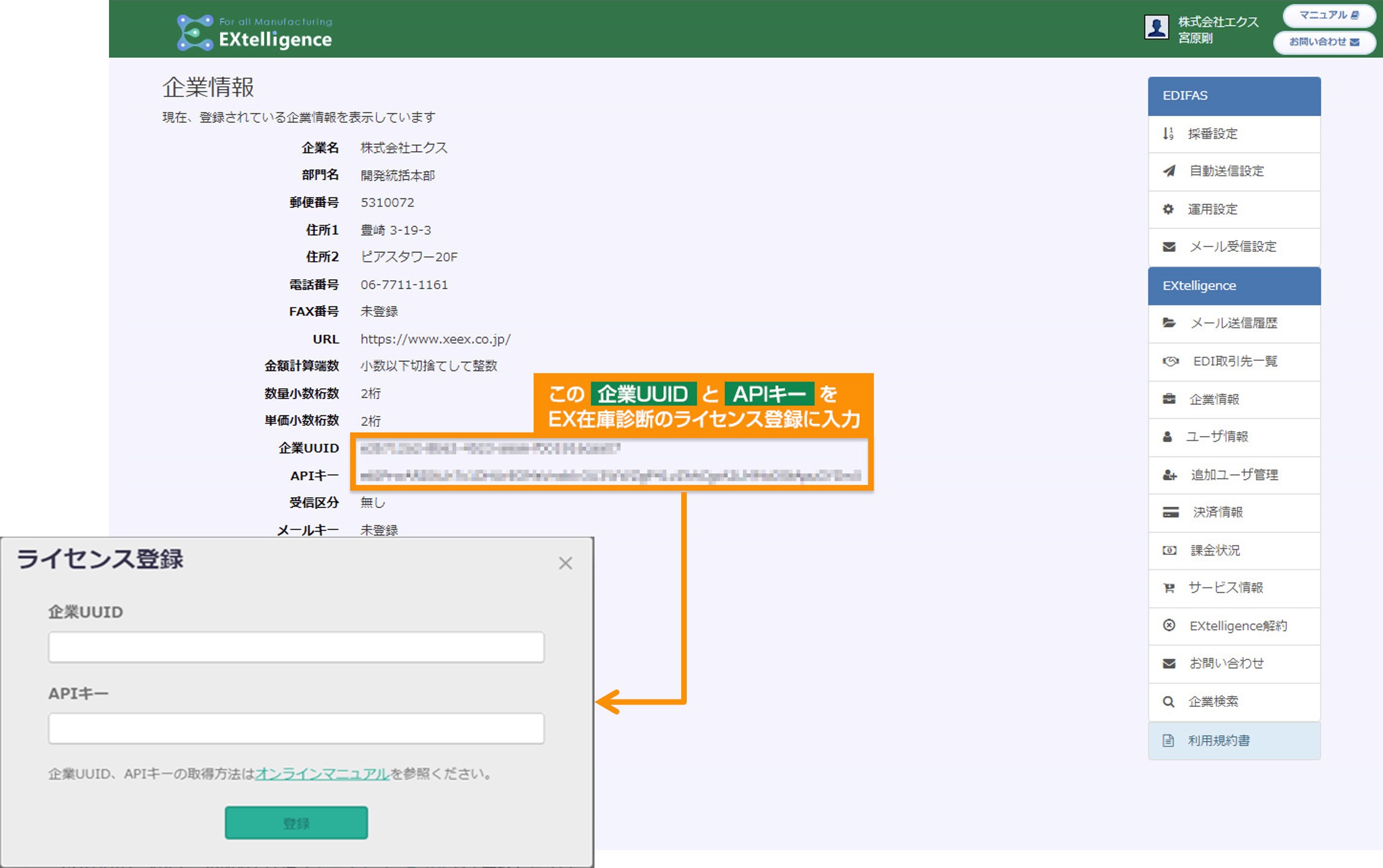Click the 採番設定 sort-number icon
Viewport: 1383px width, 868px height.
pos(1168,134)
